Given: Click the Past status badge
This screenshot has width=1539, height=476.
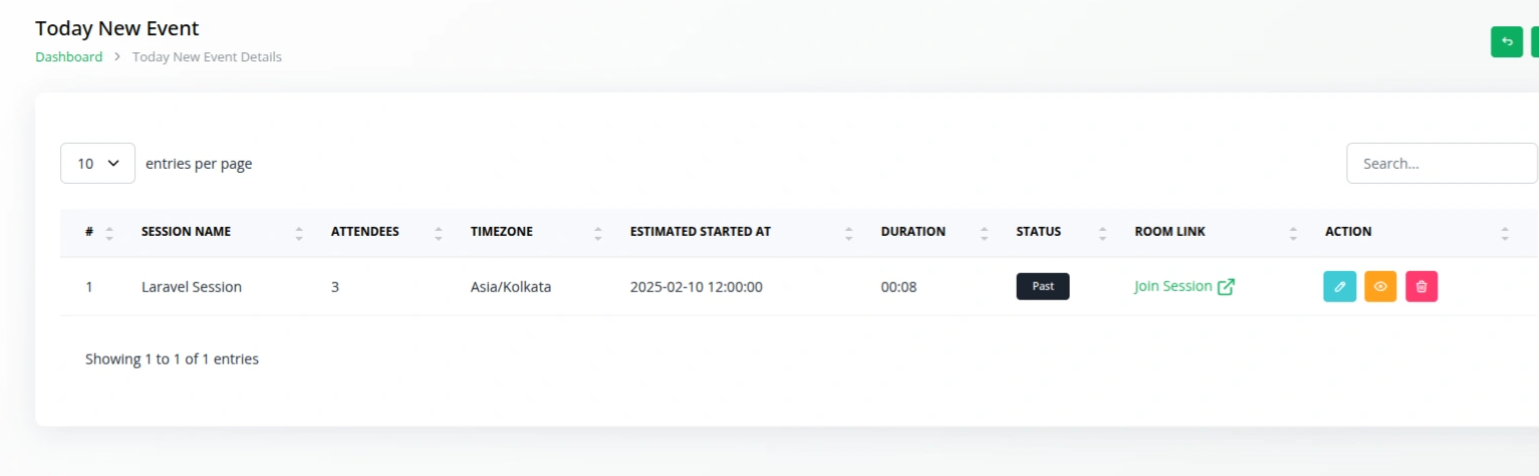Looking at the screenshot, I should point(1043,286).
